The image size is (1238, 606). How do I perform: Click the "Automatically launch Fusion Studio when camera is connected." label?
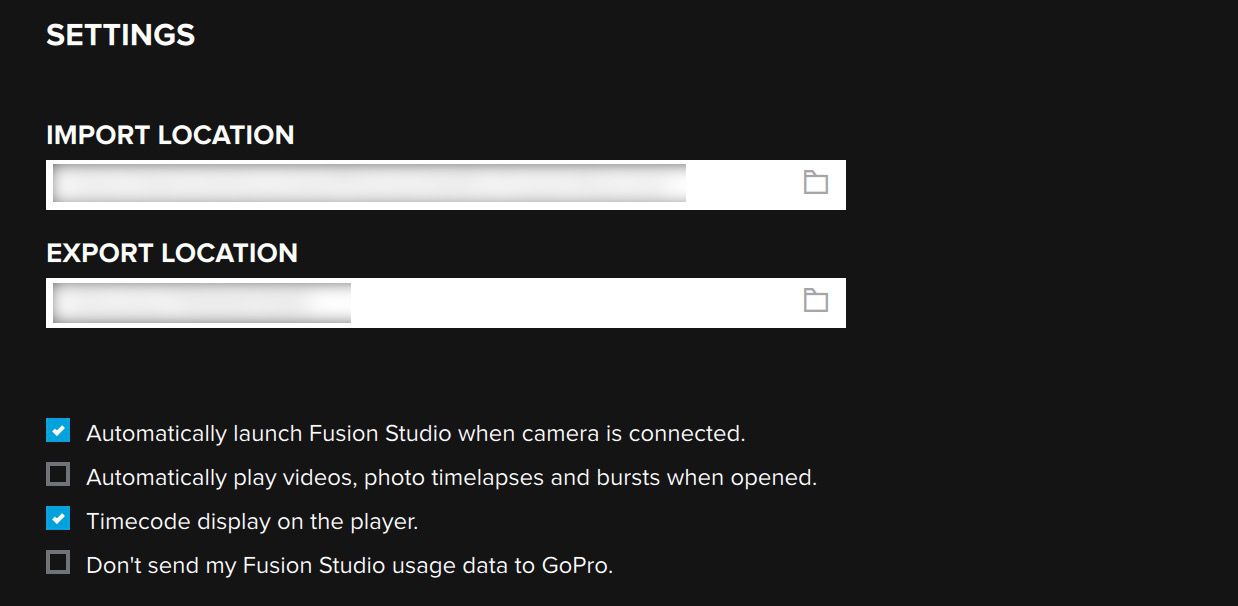pos(416,434)
